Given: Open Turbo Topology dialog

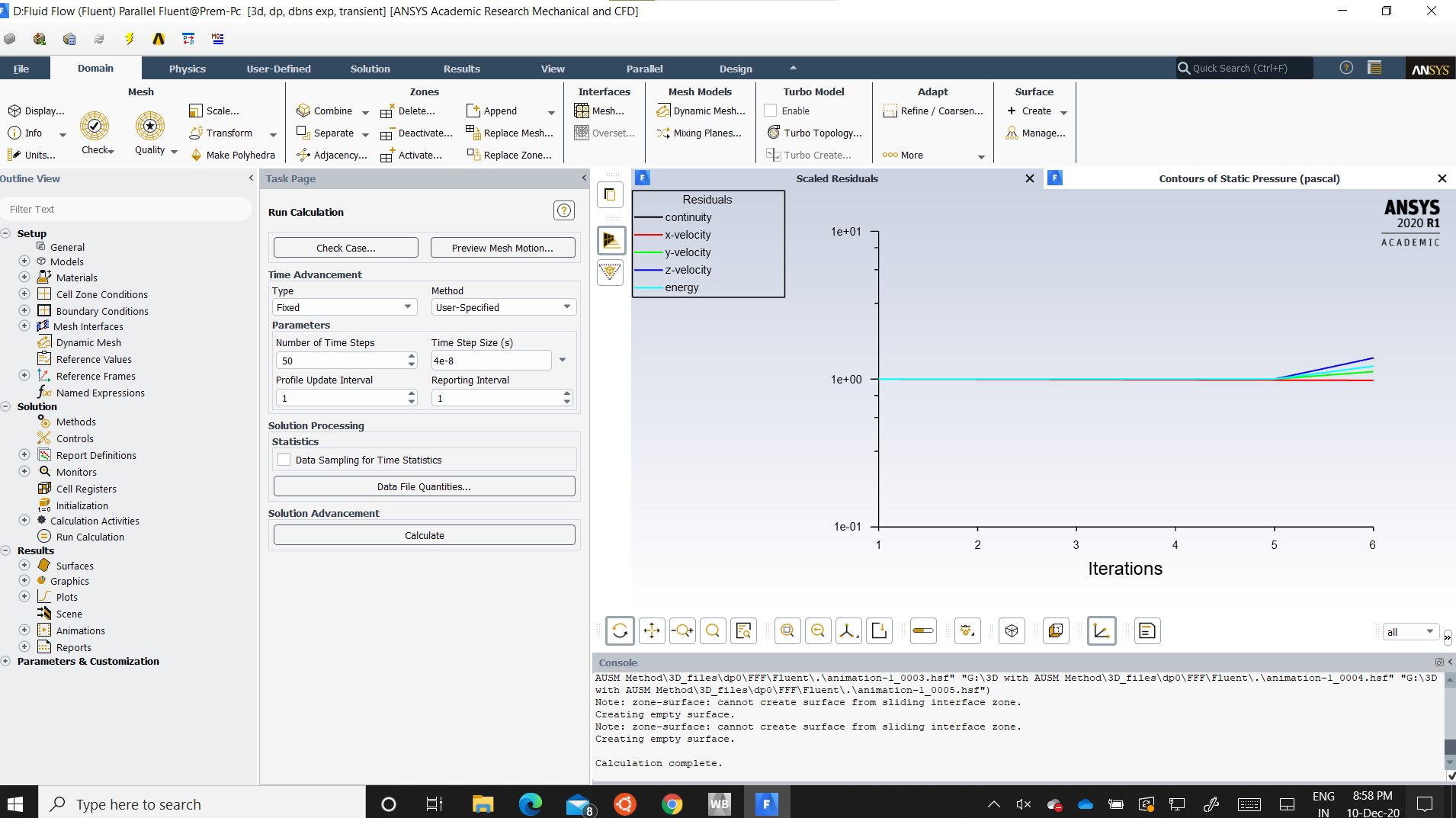Looking at the screenshot, I should [x=814, y=133].
